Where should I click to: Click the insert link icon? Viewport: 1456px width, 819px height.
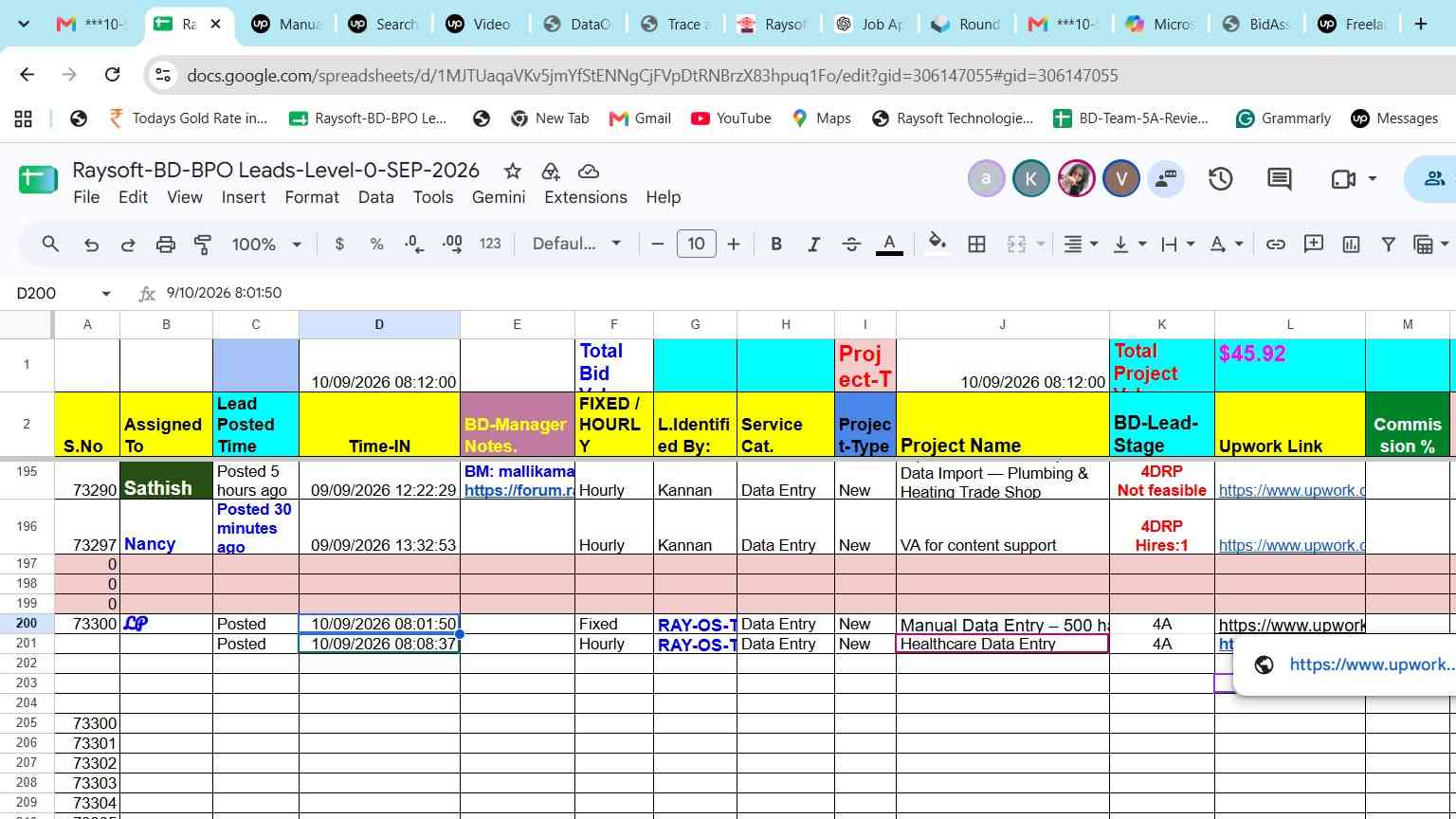pos(1276,245)
